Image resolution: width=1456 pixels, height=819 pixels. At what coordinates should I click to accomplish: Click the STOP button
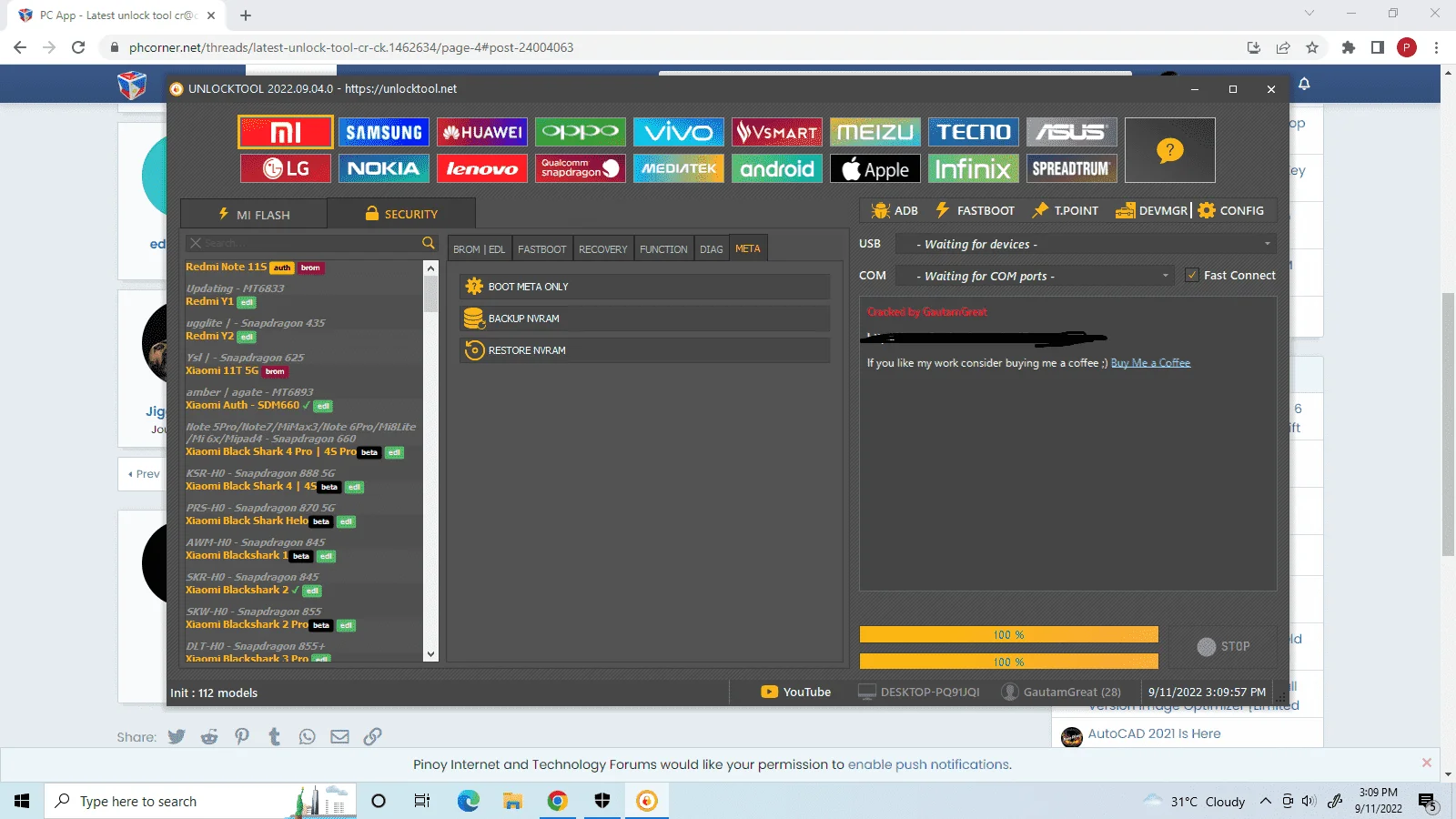1223,646
